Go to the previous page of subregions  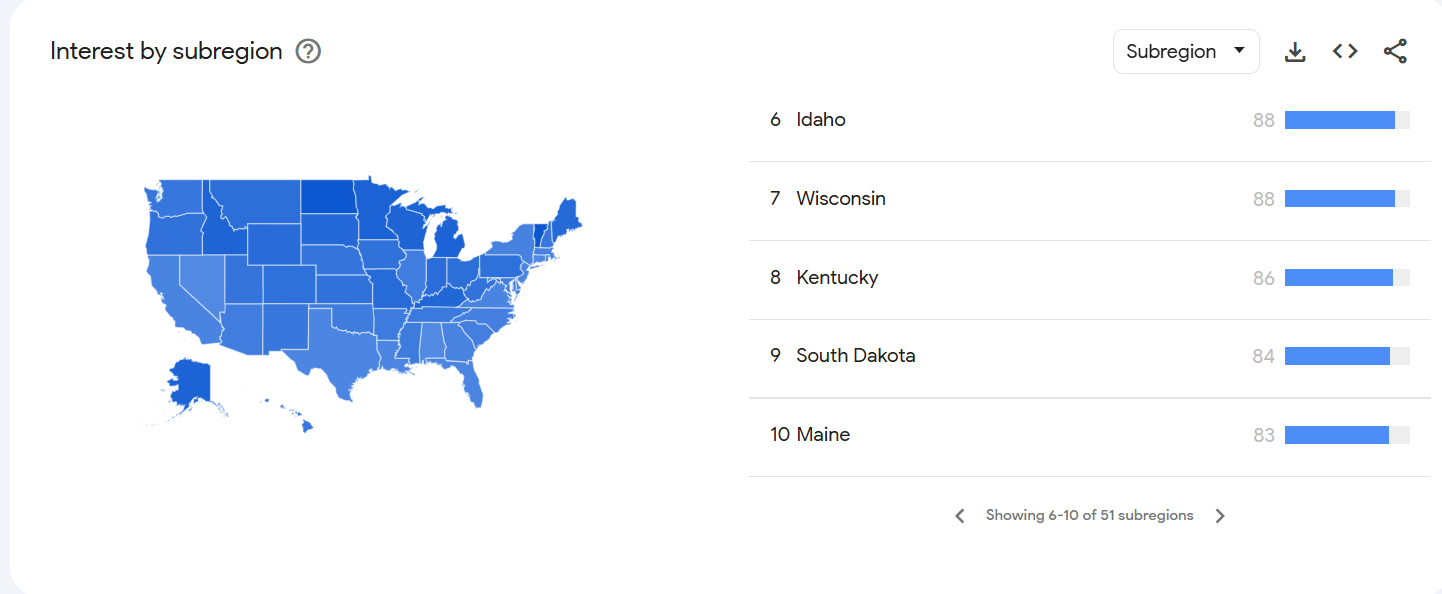tap(959, 515)
